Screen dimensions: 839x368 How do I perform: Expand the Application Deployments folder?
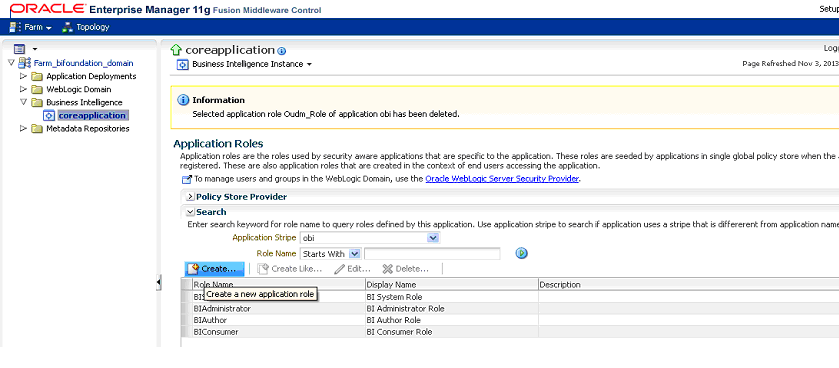pyautogui.click(x=23, y=76)
